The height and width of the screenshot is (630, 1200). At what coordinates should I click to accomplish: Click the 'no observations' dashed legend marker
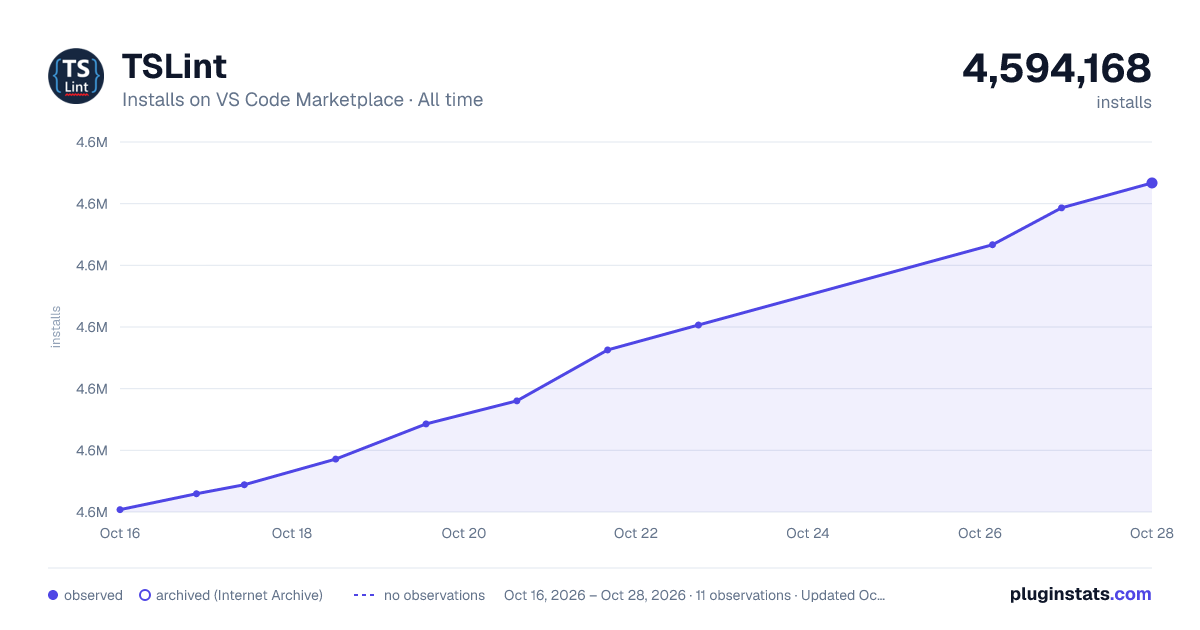point(364,595)
